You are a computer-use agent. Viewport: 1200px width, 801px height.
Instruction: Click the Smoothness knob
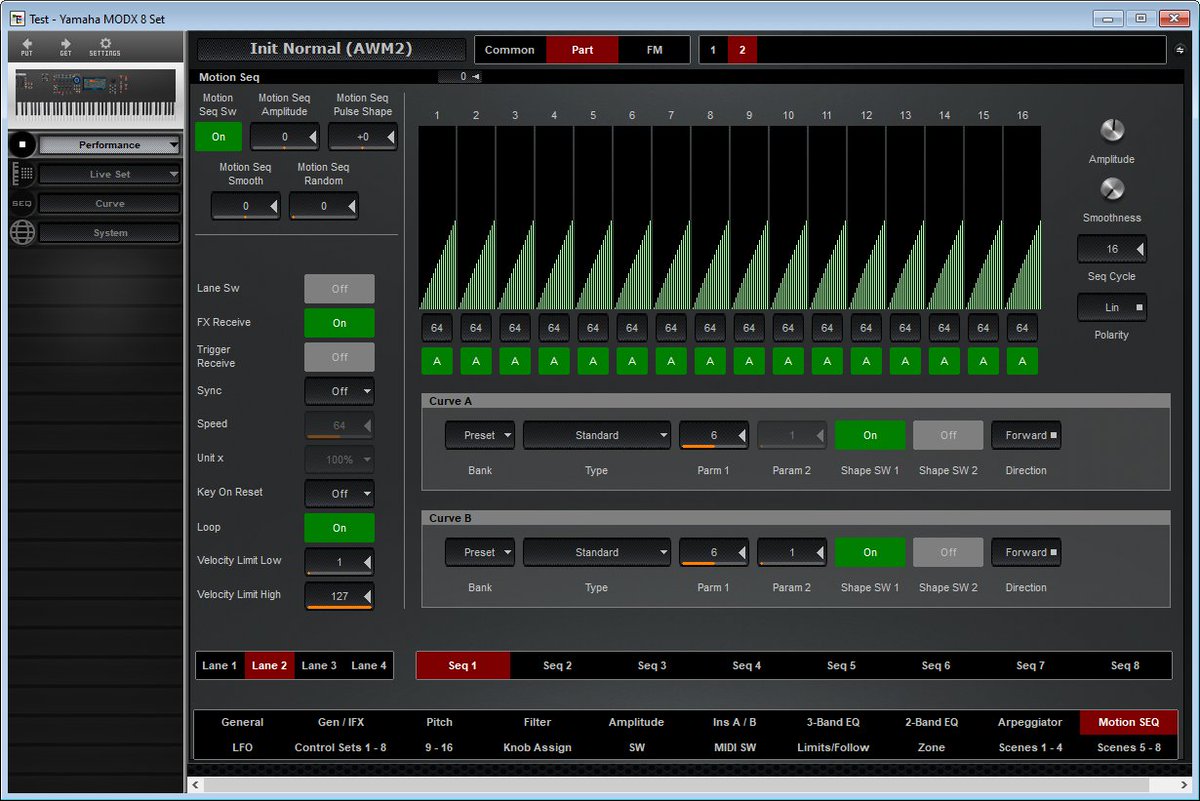1112,189
